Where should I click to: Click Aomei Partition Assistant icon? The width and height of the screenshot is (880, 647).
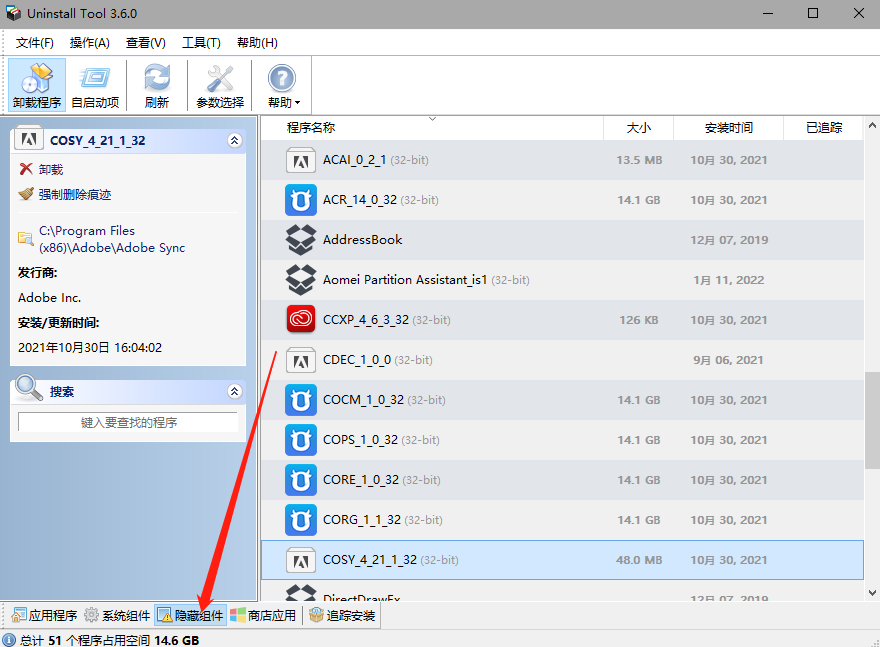(x=301, y=280)
